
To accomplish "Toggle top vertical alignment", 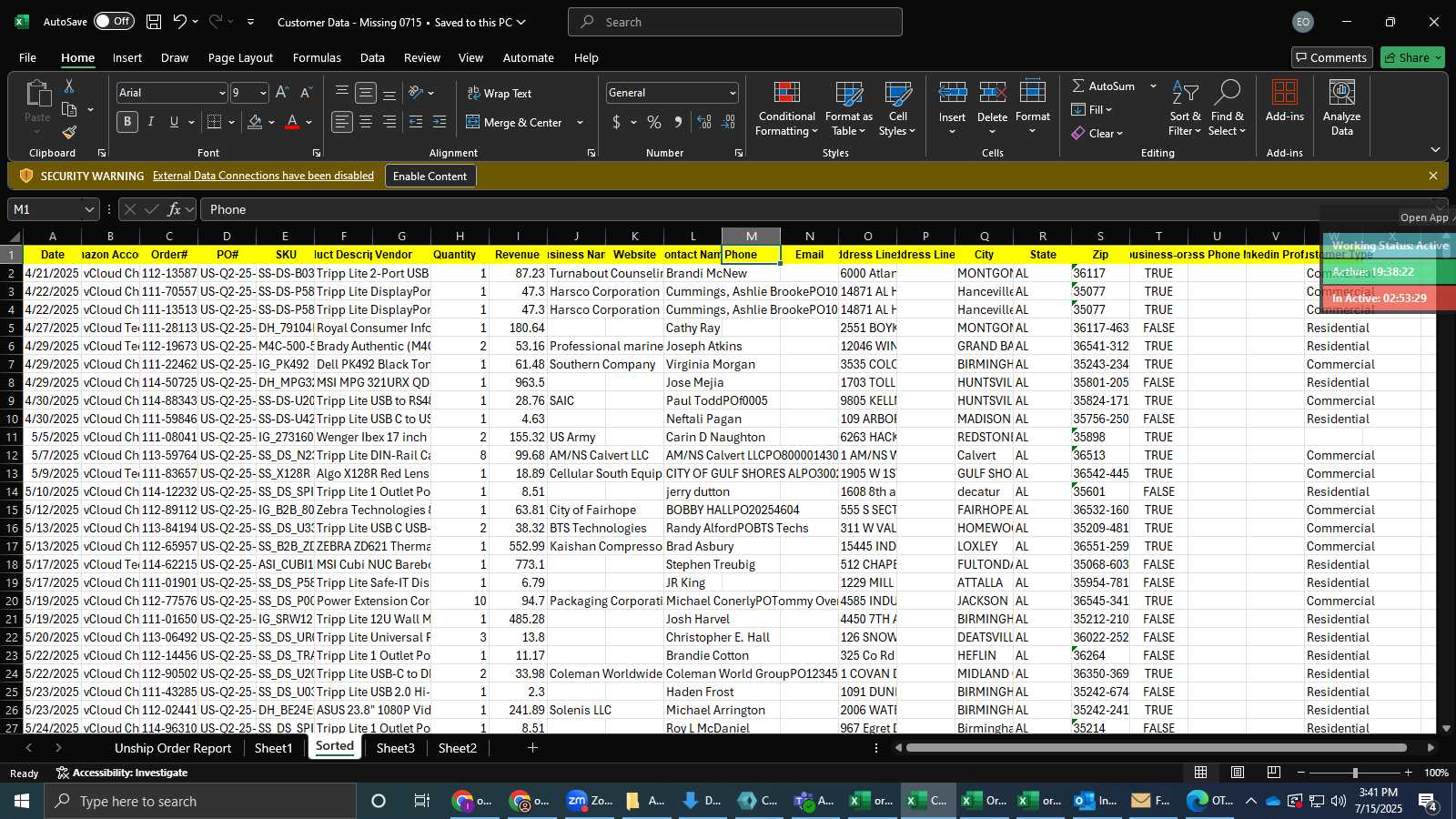I will click(342, 93).
